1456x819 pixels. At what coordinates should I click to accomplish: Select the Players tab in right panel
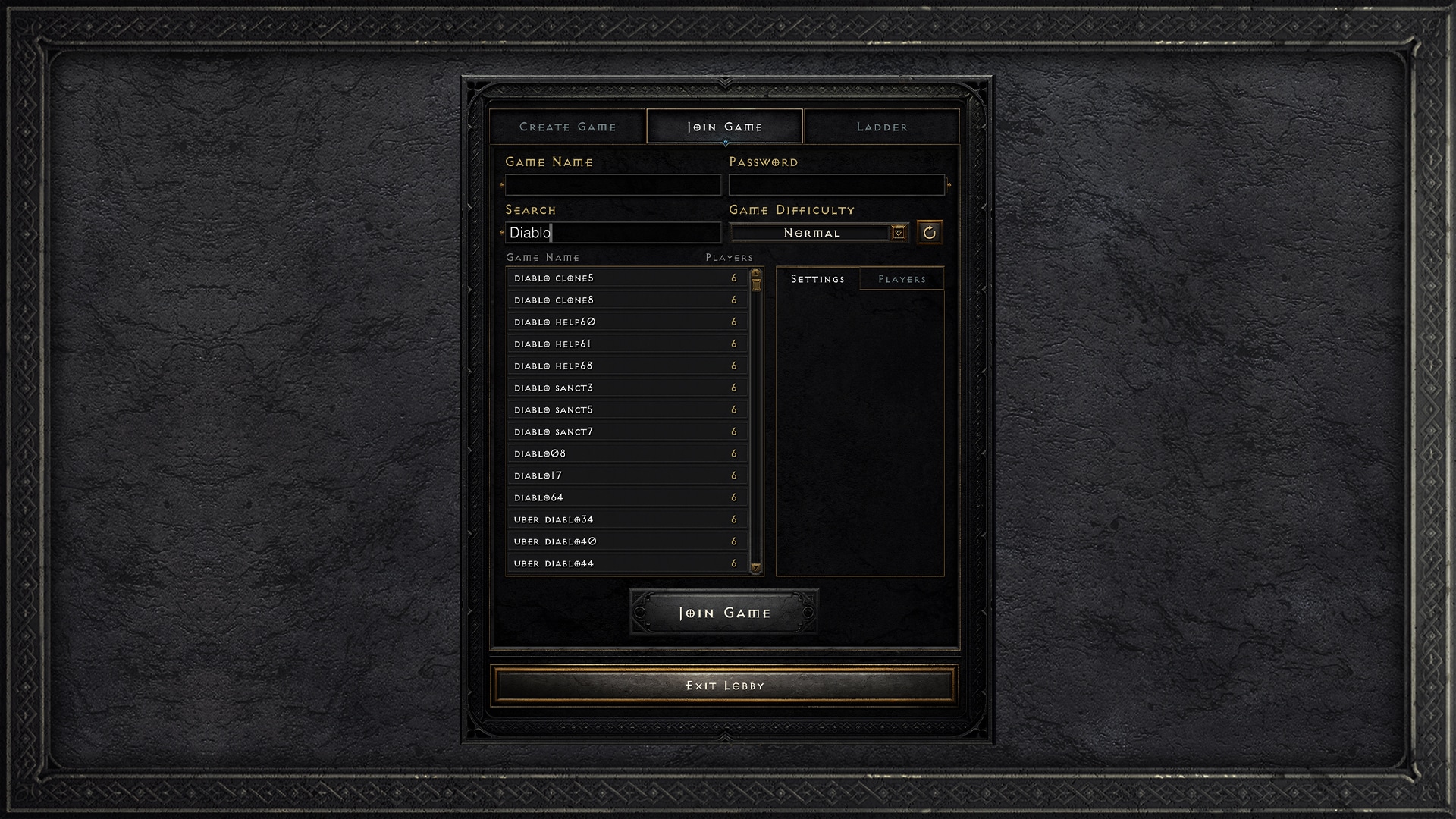point(901,278)
